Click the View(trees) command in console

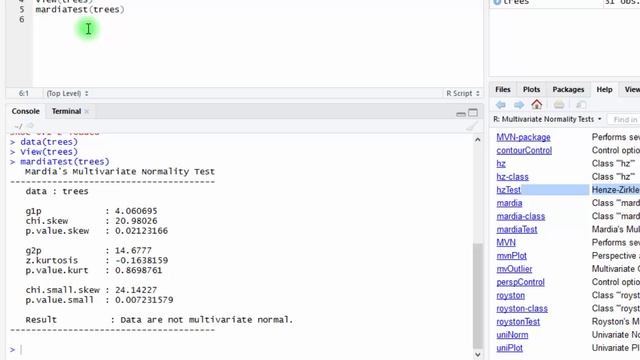coord(49,151)
